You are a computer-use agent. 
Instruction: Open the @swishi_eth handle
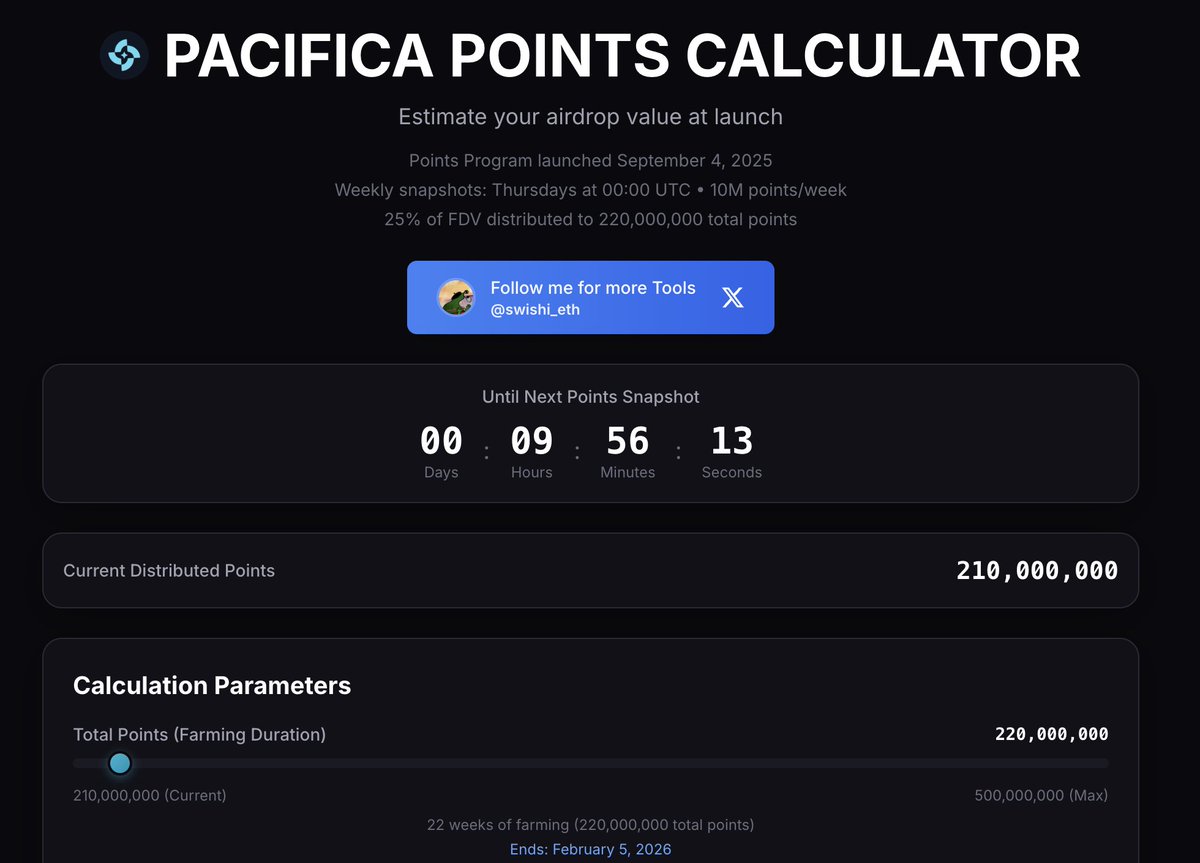pyautogui.click(x=535, y=310)
